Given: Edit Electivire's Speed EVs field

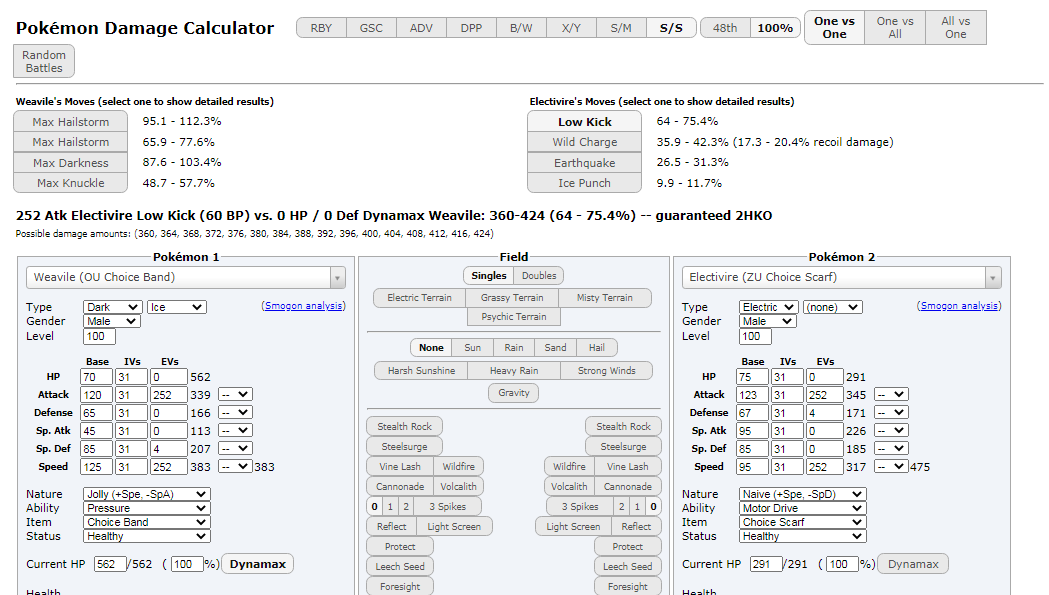Looking at the screenshot, I should tap(824, 466).
